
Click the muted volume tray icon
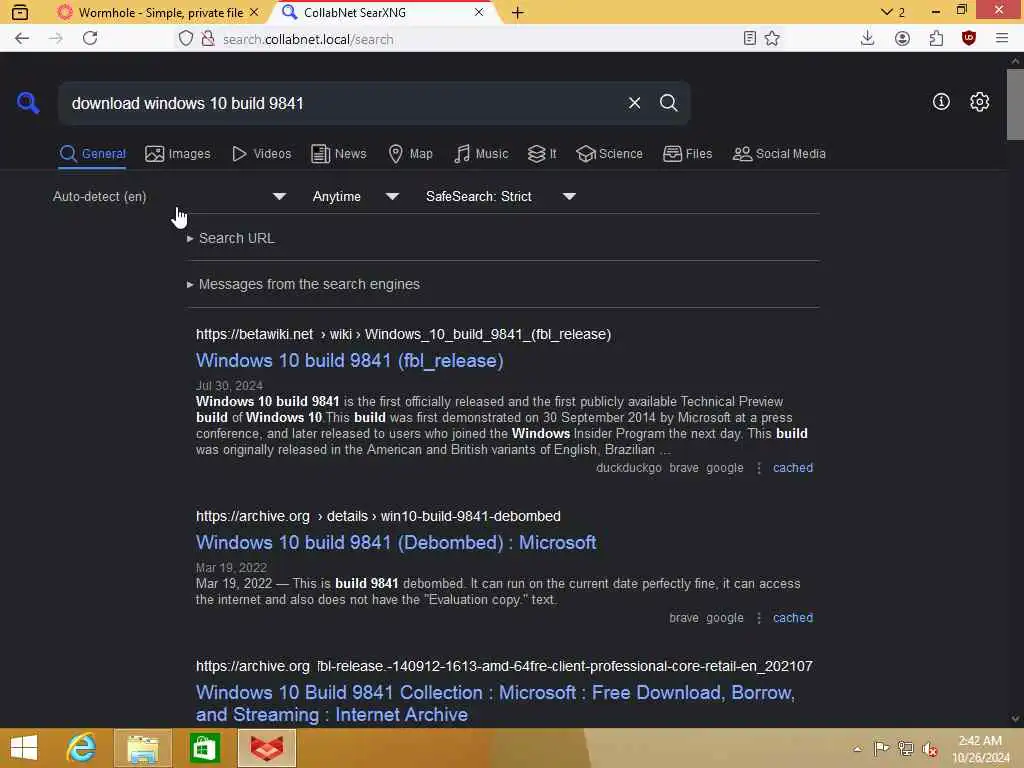(930, 749)
